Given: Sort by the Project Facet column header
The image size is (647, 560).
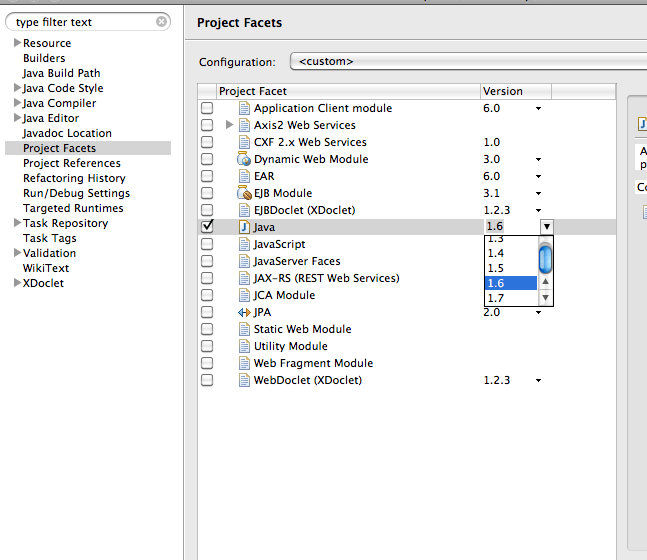Looking at the screenshot, I should (348, 91).
